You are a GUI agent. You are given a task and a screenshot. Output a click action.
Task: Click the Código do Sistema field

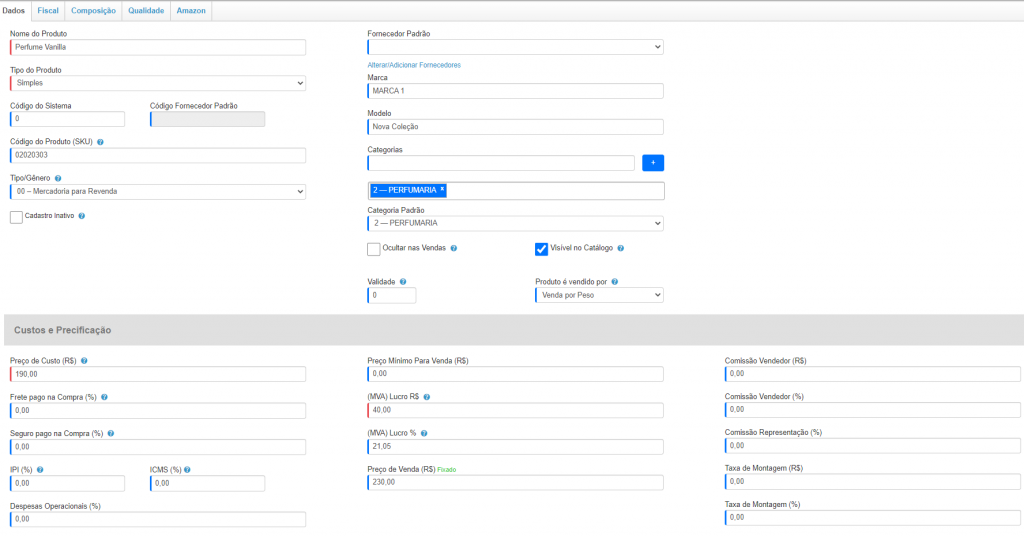[67, 119]
